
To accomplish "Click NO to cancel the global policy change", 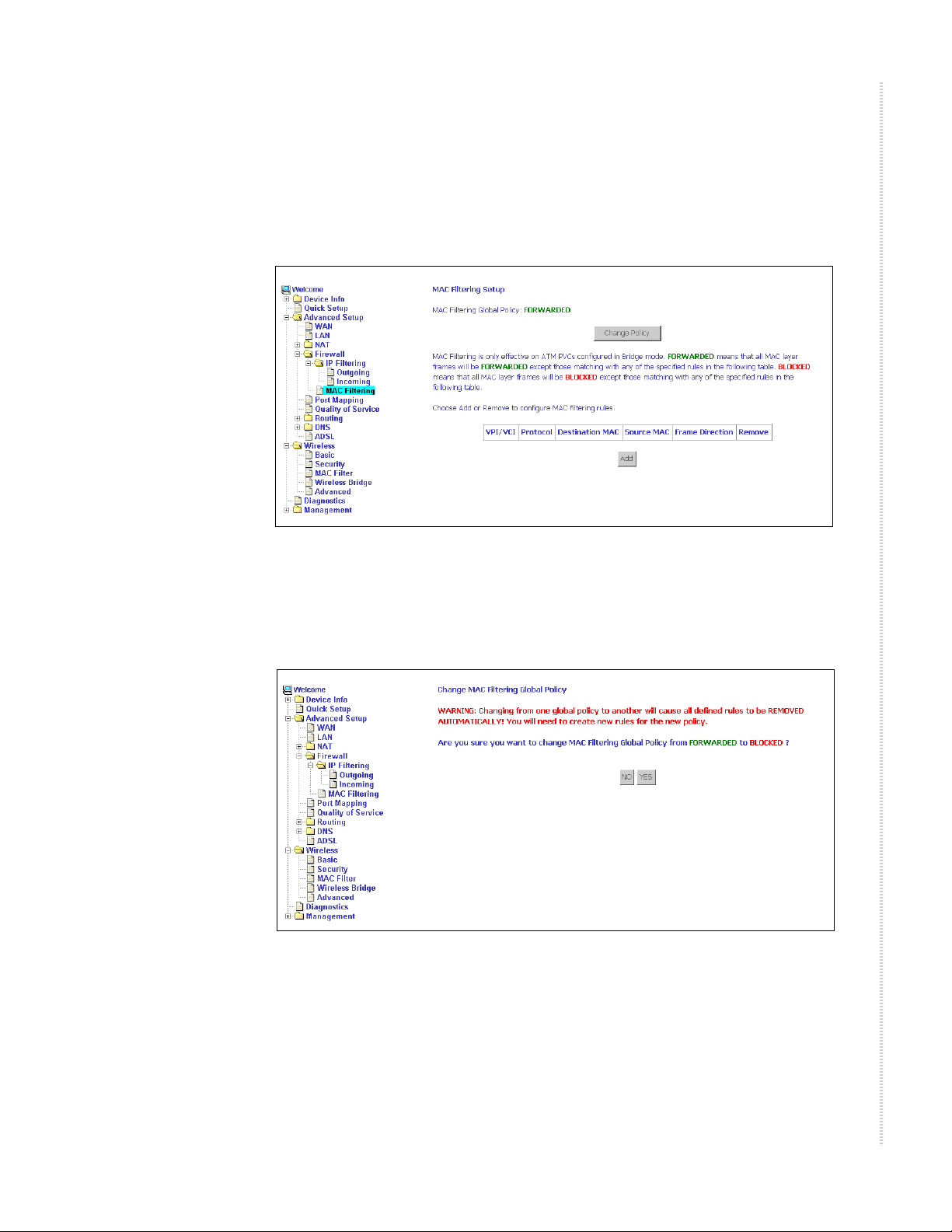I will (626, 777).
